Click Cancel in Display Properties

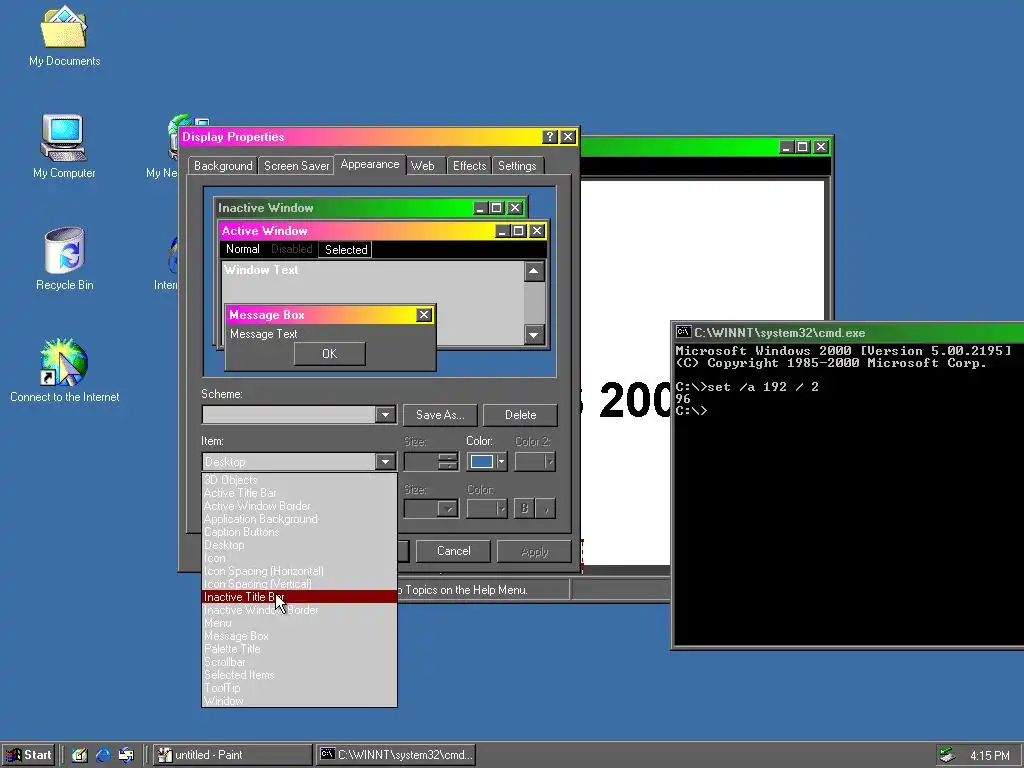453,551
